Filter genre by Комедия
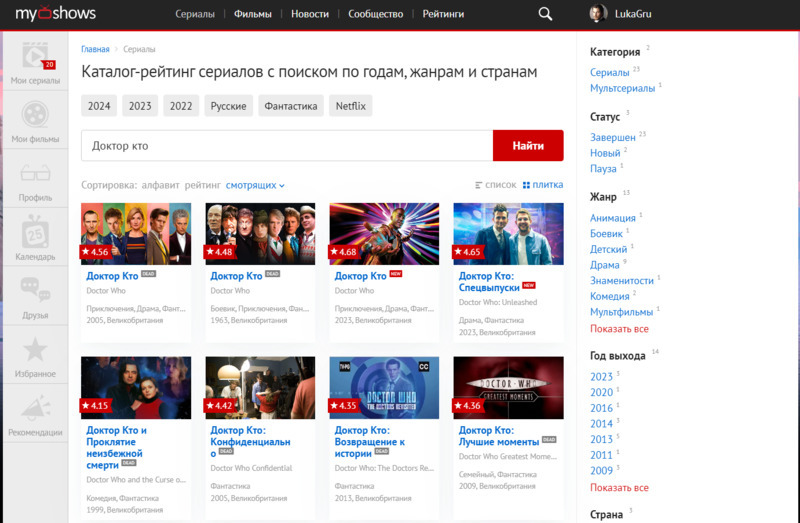This screenshot has width=800, height=523. coord(610,296)
